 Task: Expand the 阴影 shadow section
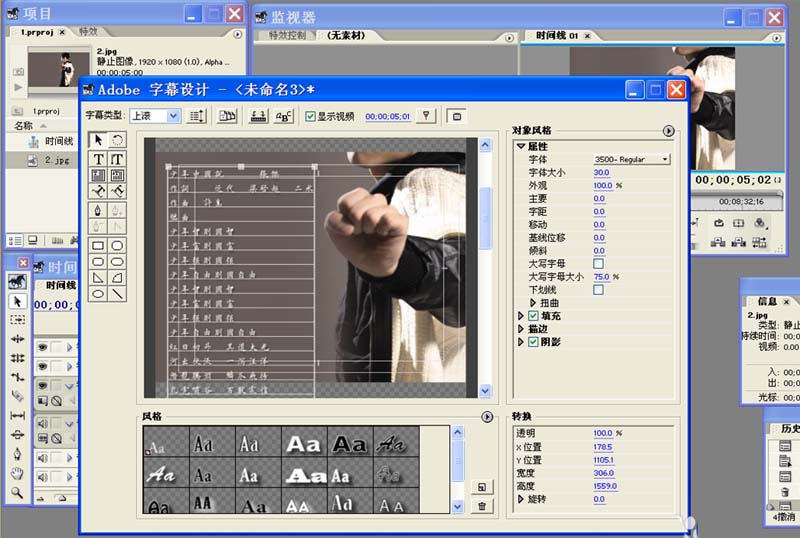(x=520, y=342)
